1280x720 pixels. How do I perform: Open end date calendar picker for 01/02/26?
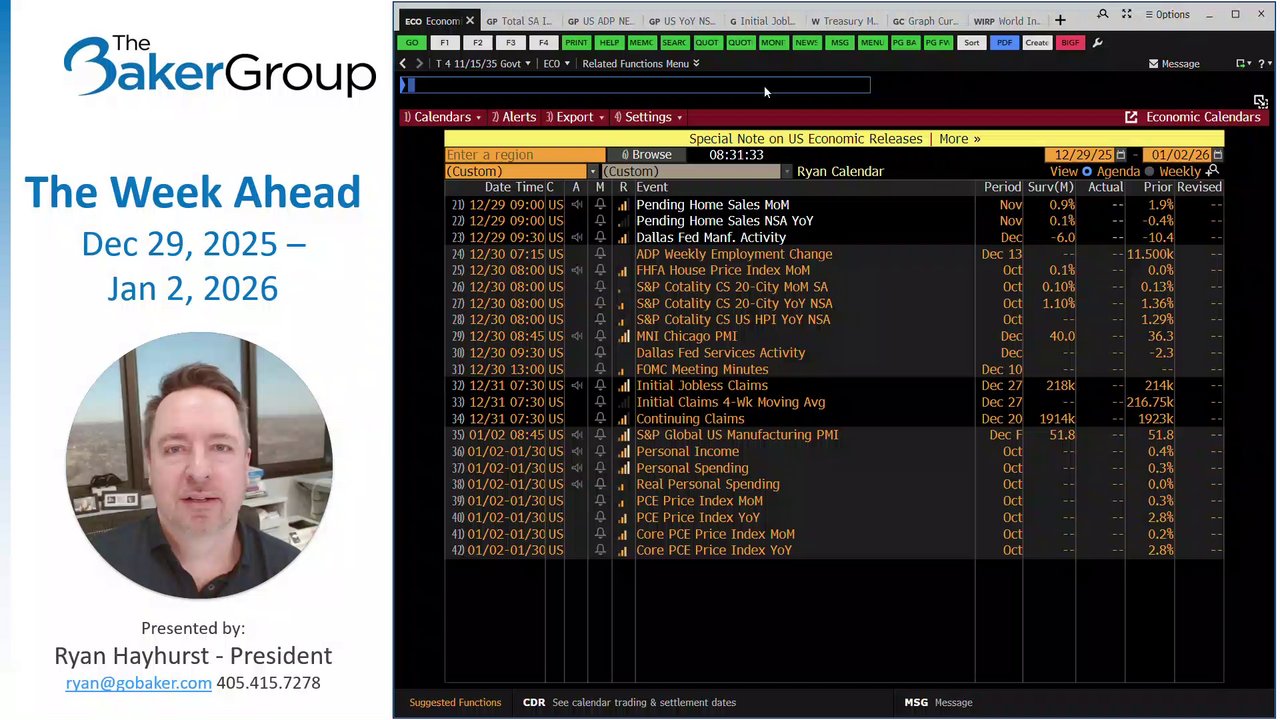[1217, 155]
